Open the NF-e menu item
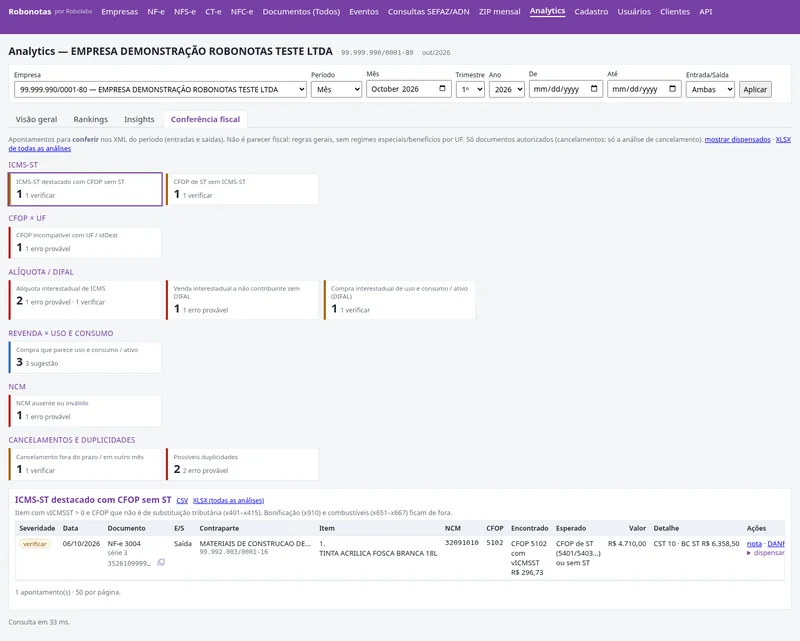Viewport: 800px width, 641px height. point(156,12)
